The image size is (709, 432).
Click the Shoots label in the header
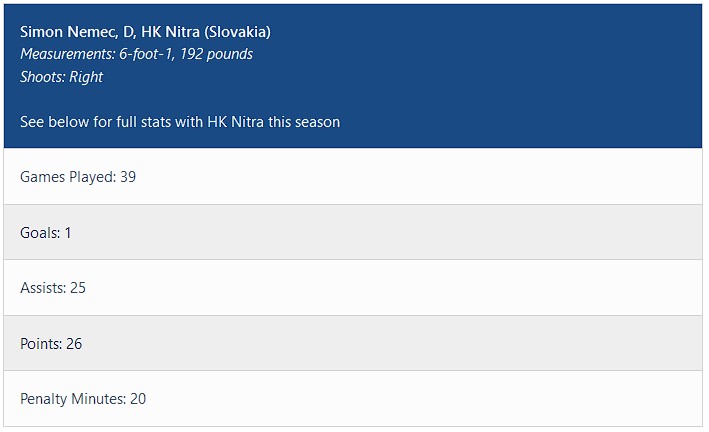point(42,77)
